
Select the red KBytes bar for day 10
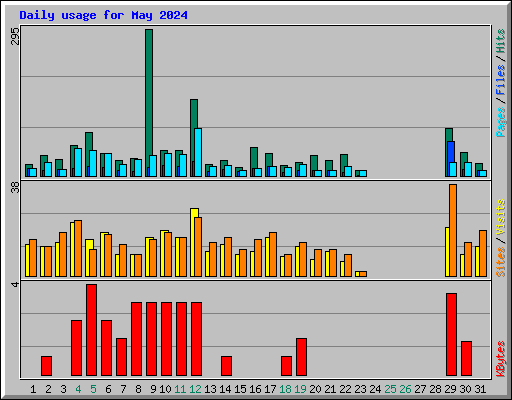167,339
